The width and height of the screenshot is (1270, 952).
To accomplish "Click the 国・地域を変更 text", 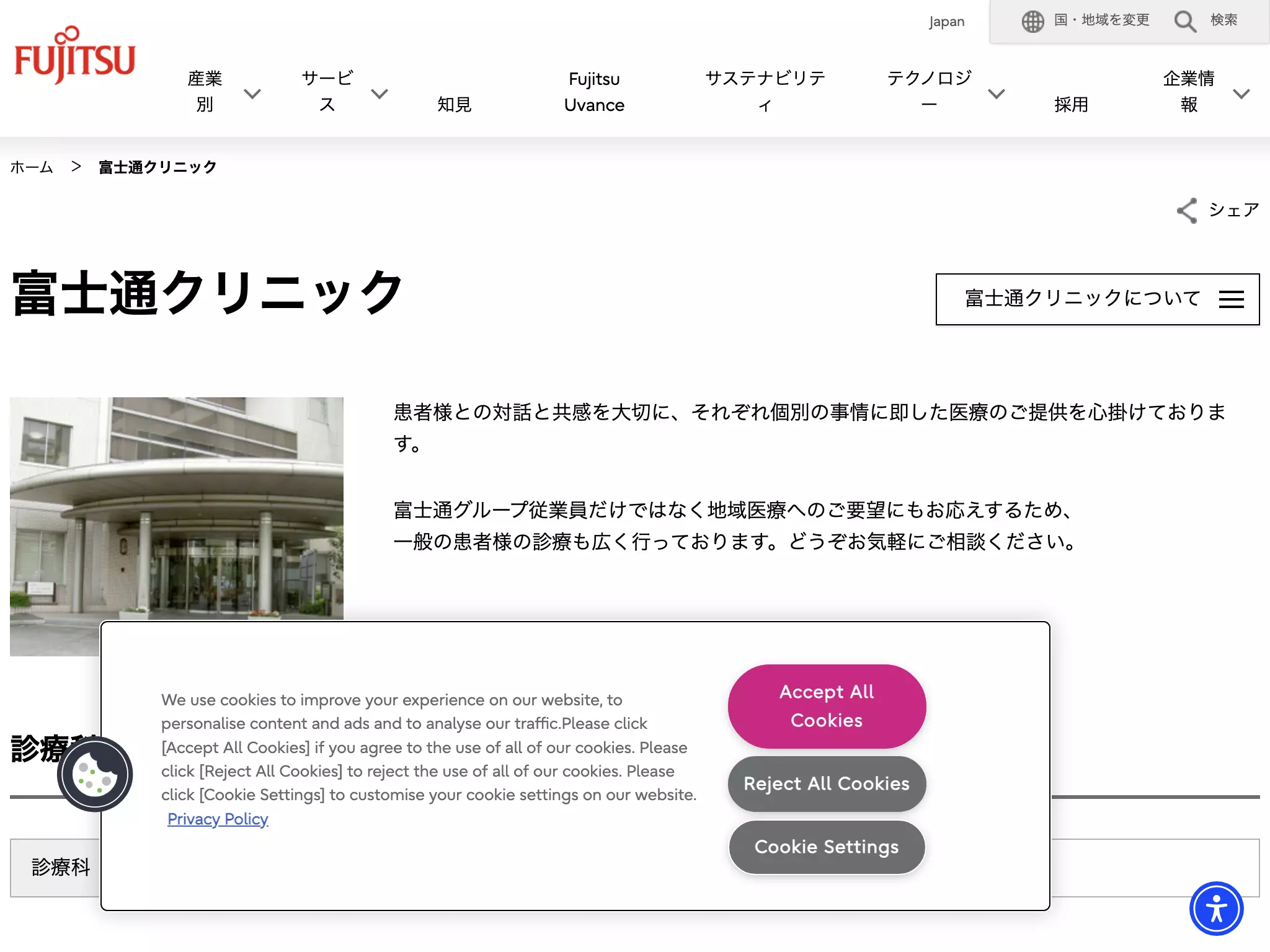I will click(1102, 20).
